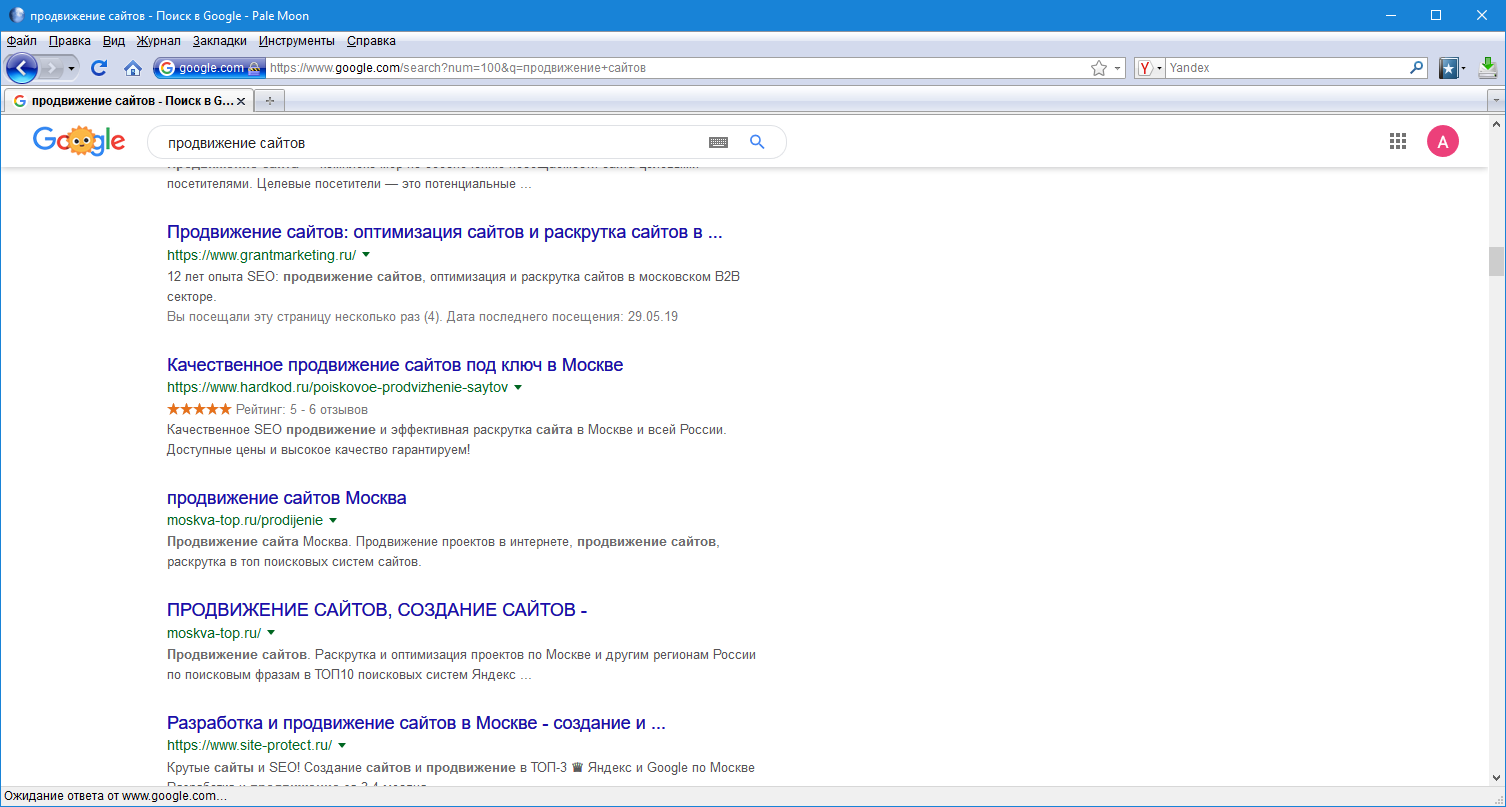Viewport: 1506px width, 807px height.
Task: Click the orange star rating under hardkod.ru
Action: point(199,409)
